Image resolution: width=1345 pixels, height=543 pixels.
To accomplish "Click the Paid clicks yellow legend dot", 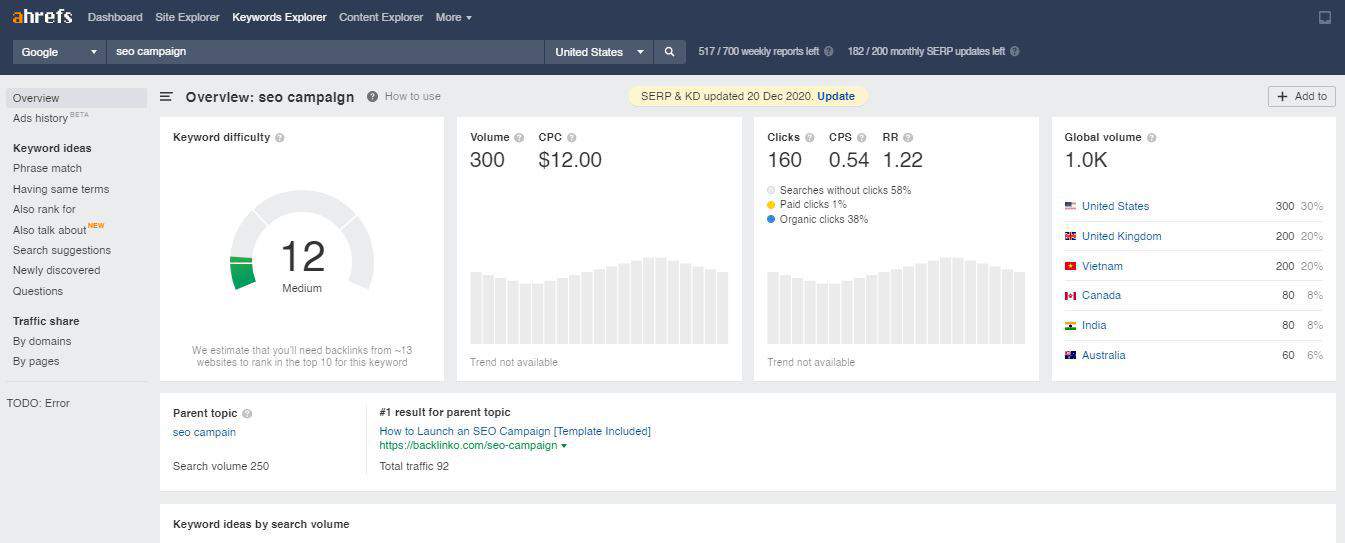I will [771, 205].
